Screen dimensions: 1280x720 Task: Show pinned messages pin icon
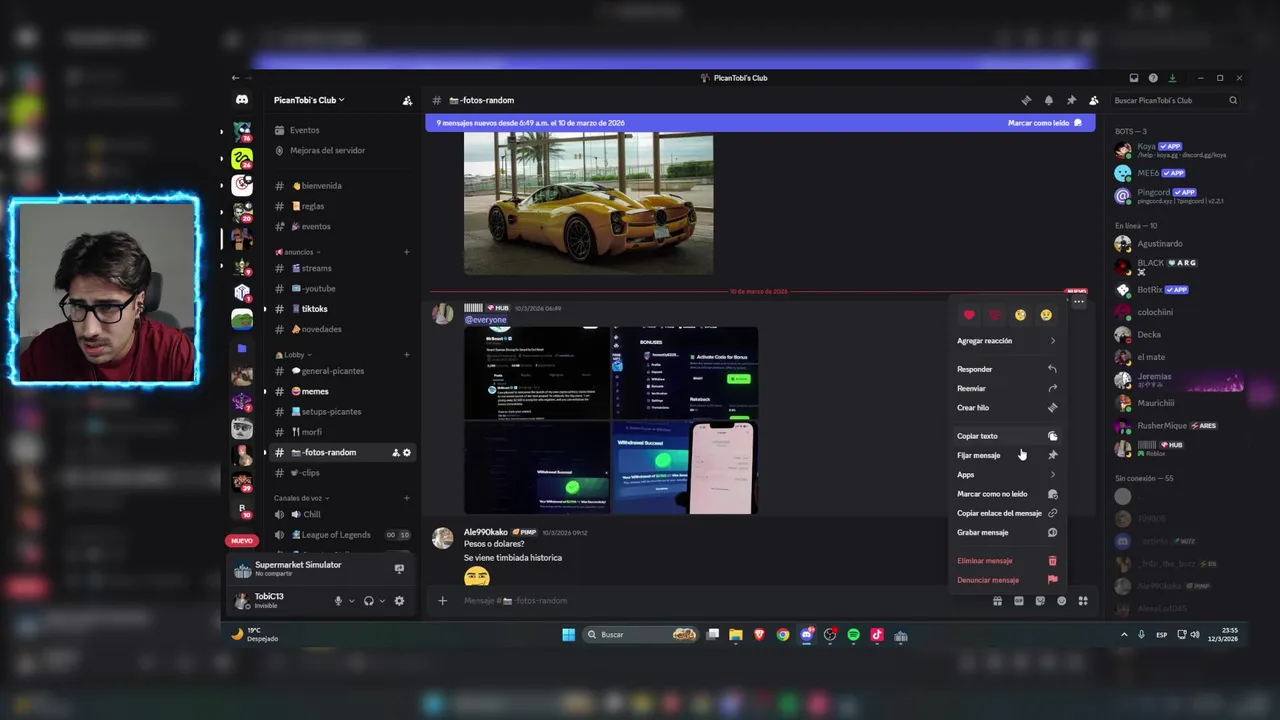[1071, 100]
